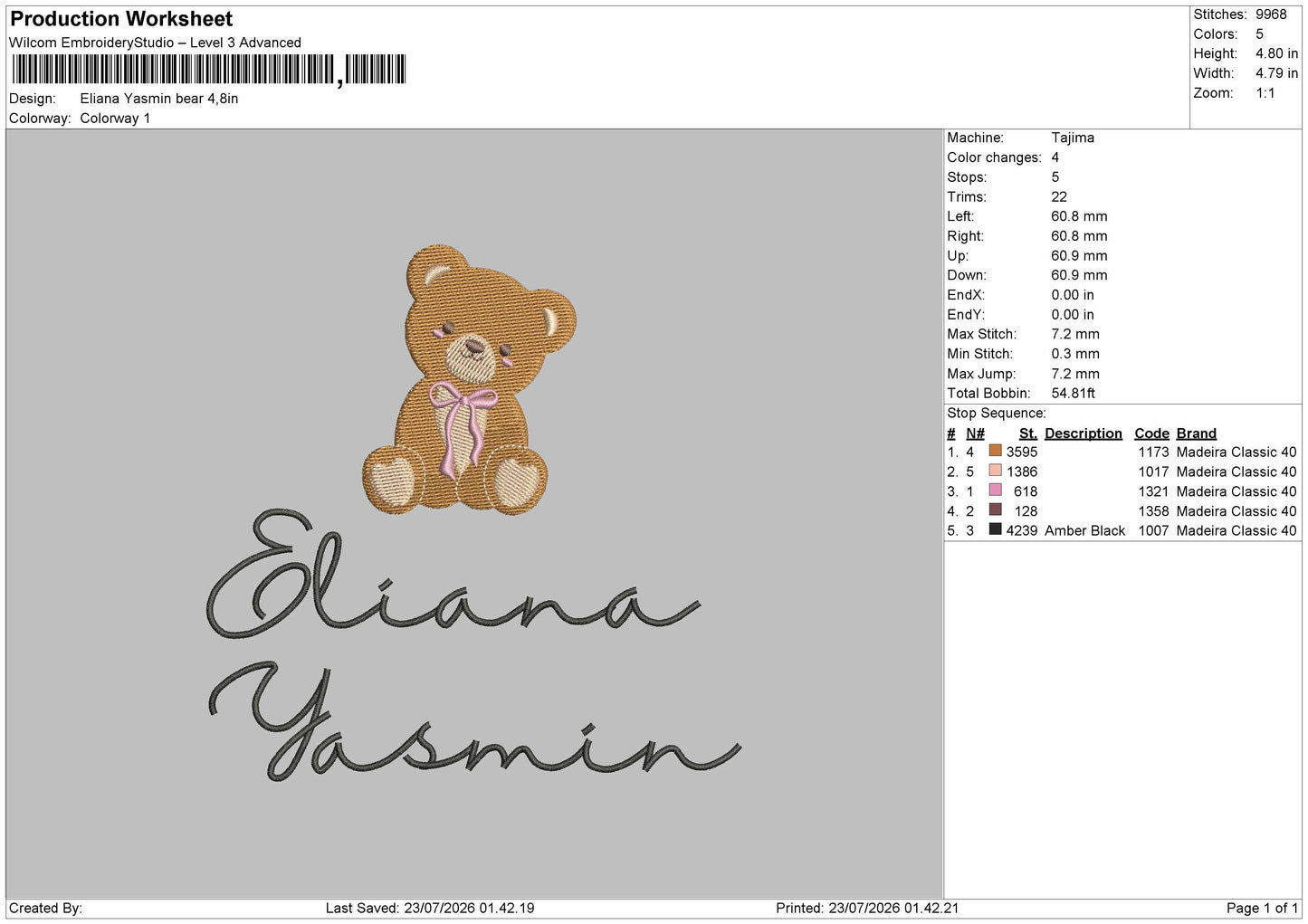Image resolution: width=1308 pixels, height=924 pixels.
Task: Click the Up value 60.9 mm
Action: pyautogui.click(x=1079, y=255)
